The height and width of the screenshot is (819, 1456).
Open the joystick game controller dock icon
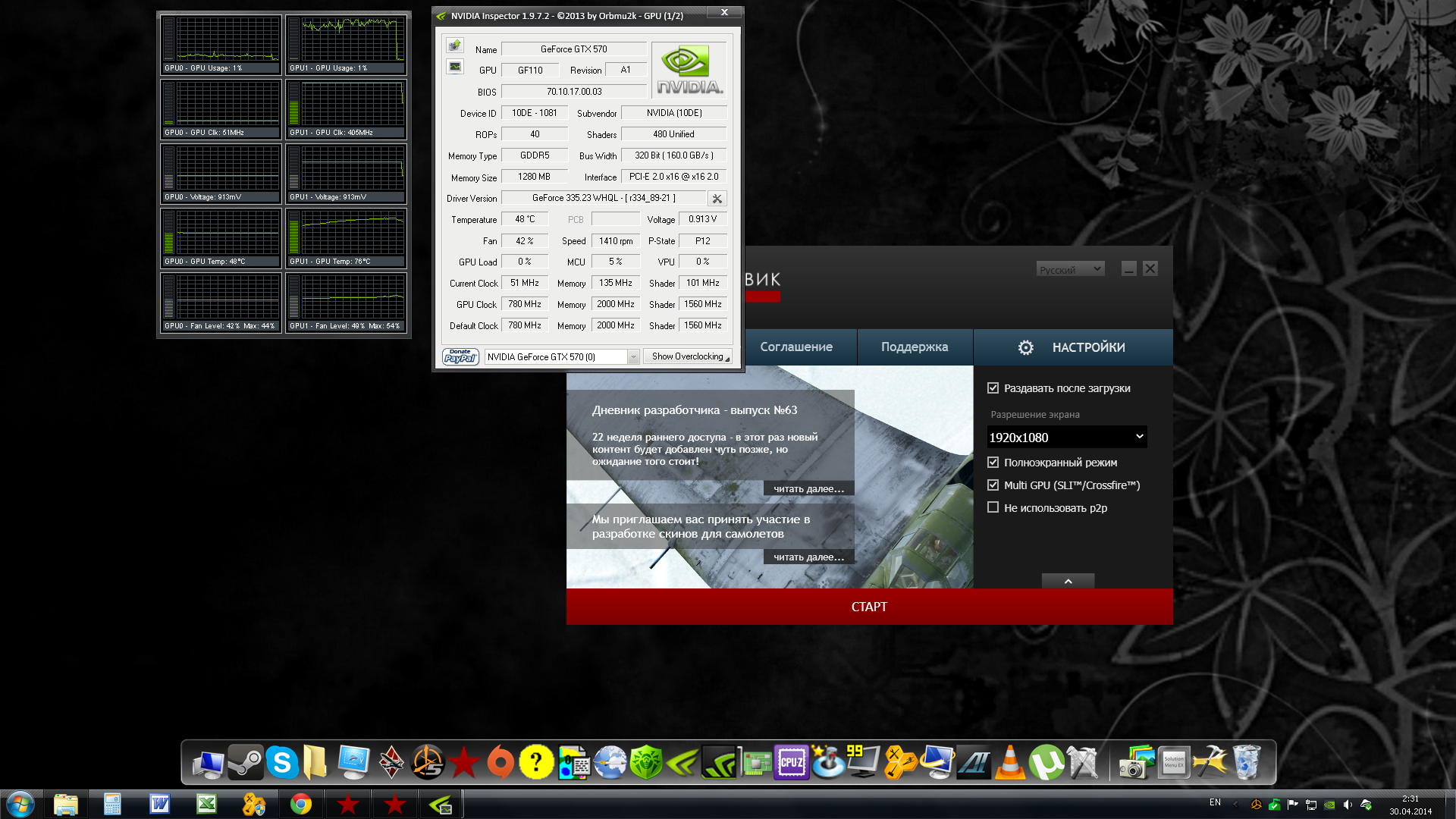coord(827,762)
